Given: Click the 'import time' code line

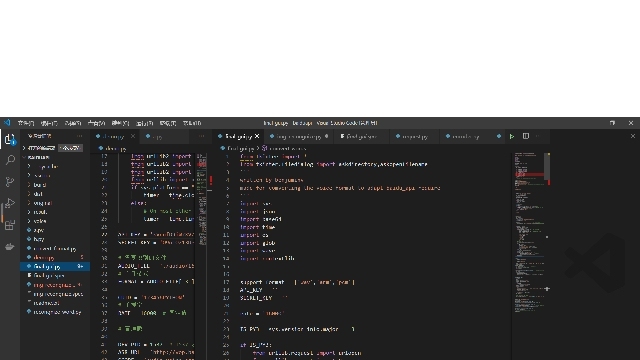Looking at the screenshot, I should coord(258,227).
